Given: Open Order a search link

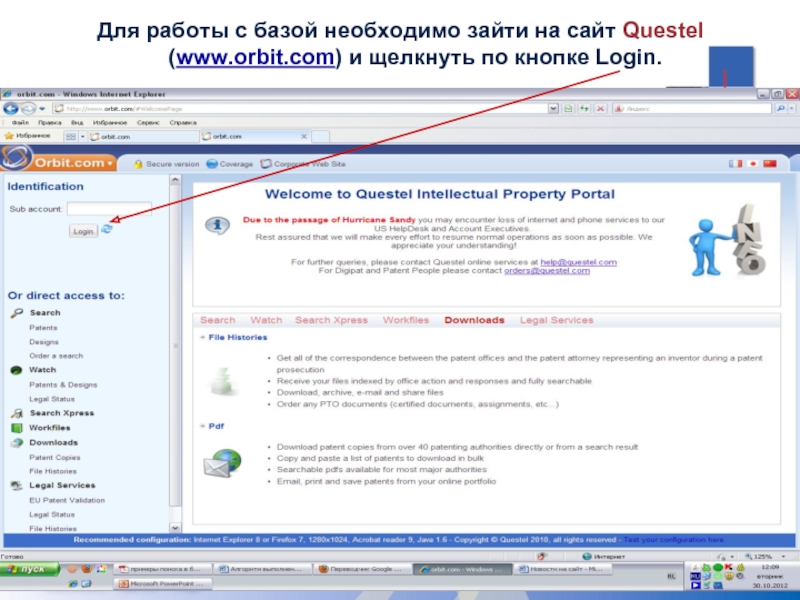Looking at the screenshot, I should (x=56, y=356).
